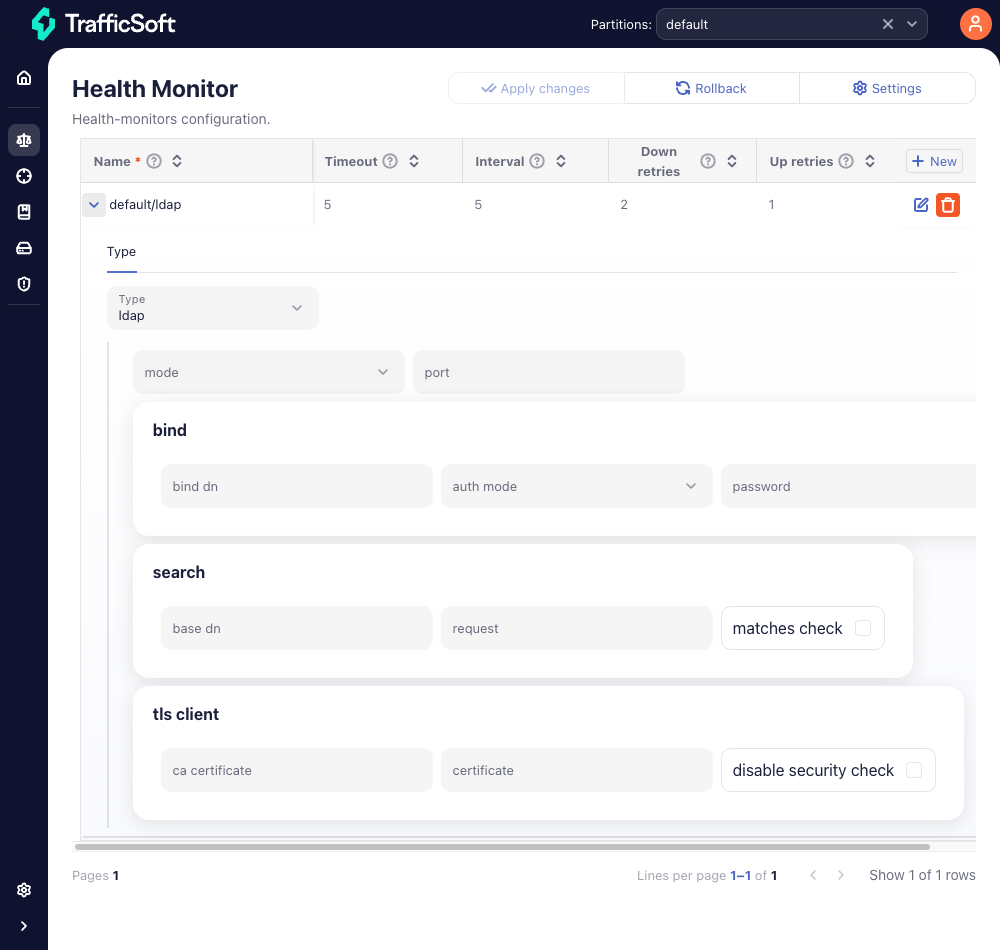
Task: Click the crosshair target sidebar icon
Action: (24, 176)
